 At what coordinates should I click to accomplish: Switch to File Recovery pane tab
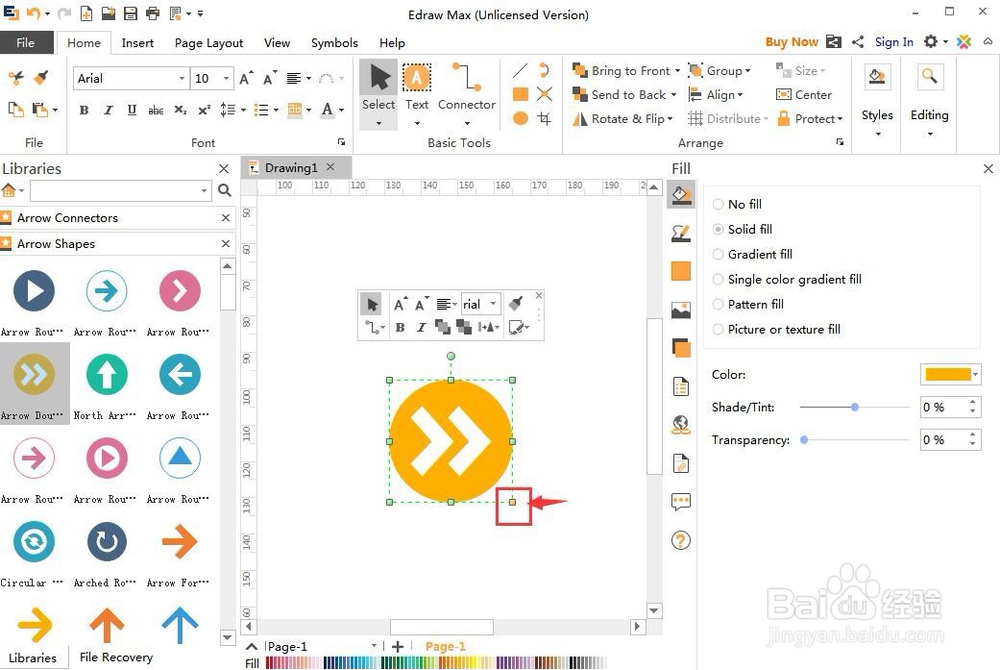116,657
